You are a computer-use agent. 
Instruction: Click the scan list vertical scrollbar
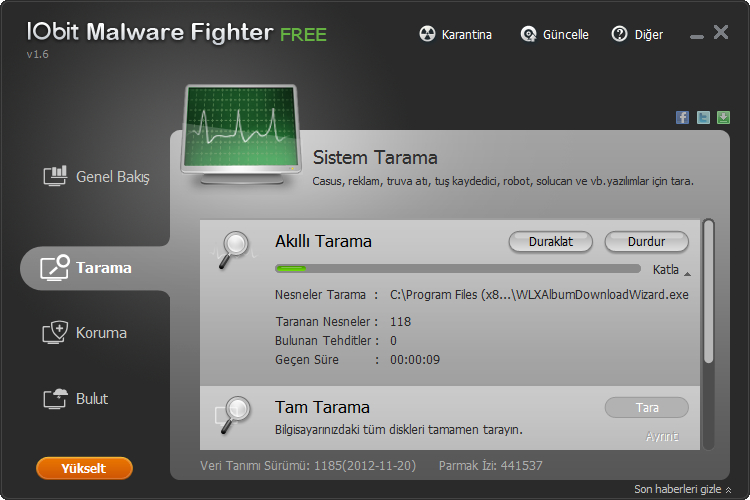pos(709,290)
